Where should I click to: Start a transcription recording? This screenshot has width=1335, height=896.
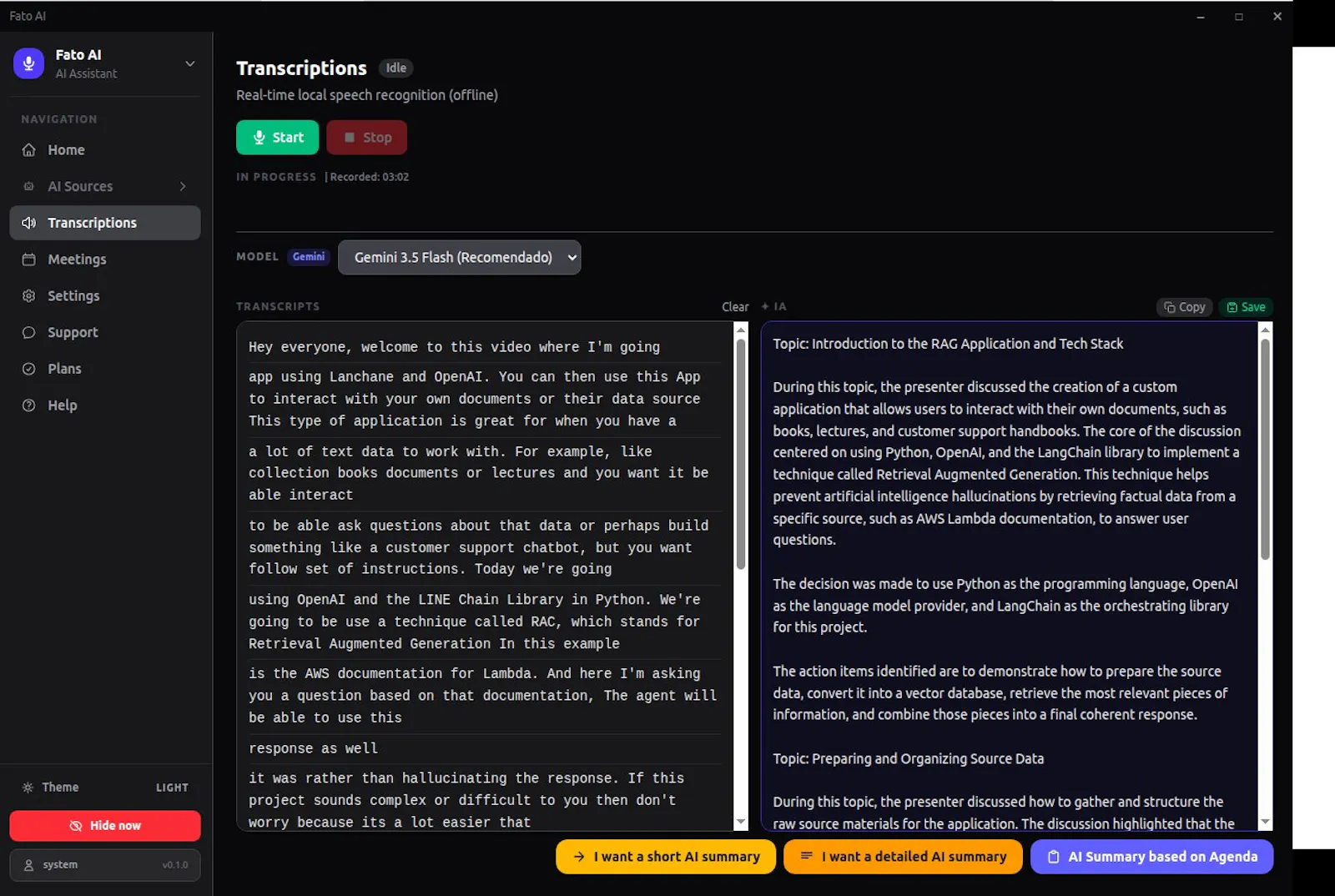pyautogui.click(x=277, y=138)
